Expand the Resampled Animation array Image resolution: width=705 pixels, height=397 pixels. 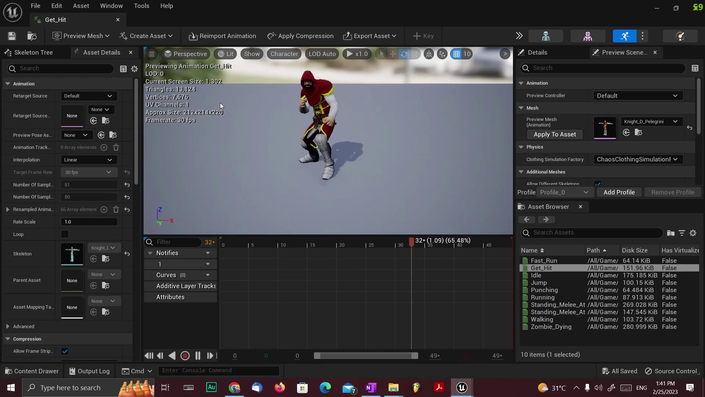tap(8, 210)
